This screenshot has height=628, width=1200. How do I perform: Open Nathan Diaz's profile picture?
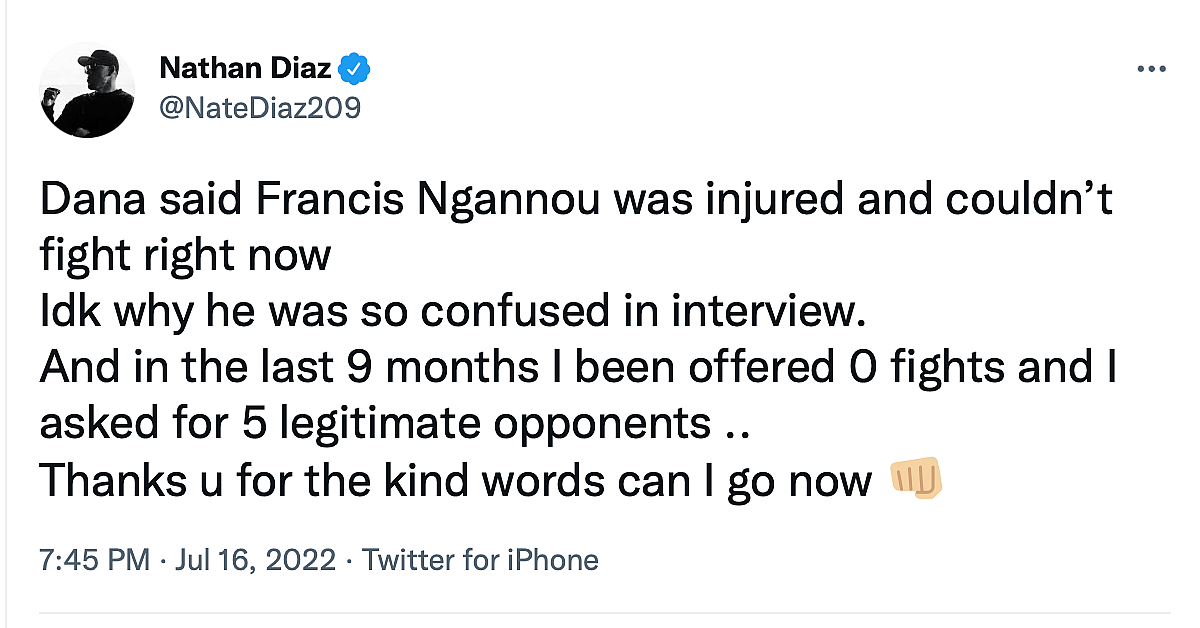point(88,90)
